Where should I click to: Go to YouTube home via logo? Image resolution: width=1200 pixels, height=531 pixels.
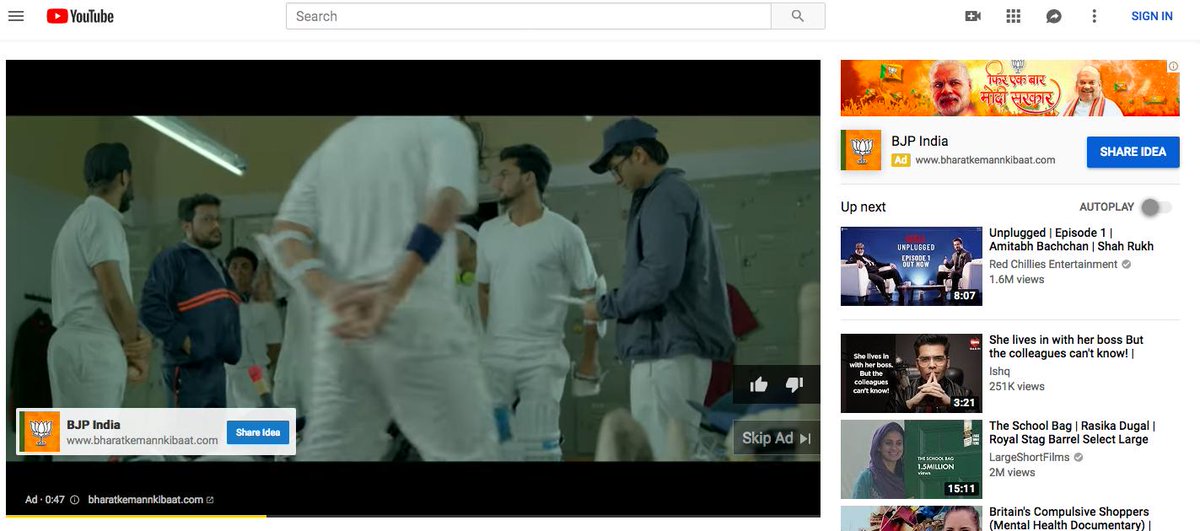pyautogui.click(x=80, y=16)
